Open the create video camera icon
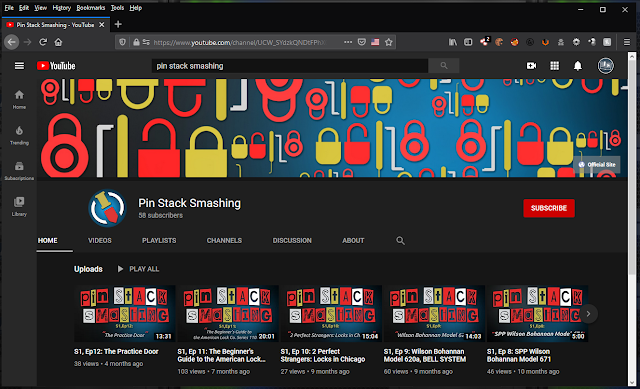Viewport: 640px width, 389px height. [531, 66]
